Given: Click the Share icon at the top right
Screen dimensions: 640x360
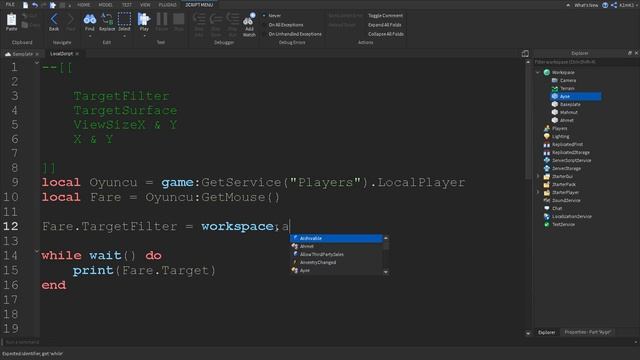Looking at the screenshot, I should (x=614, y=5).
